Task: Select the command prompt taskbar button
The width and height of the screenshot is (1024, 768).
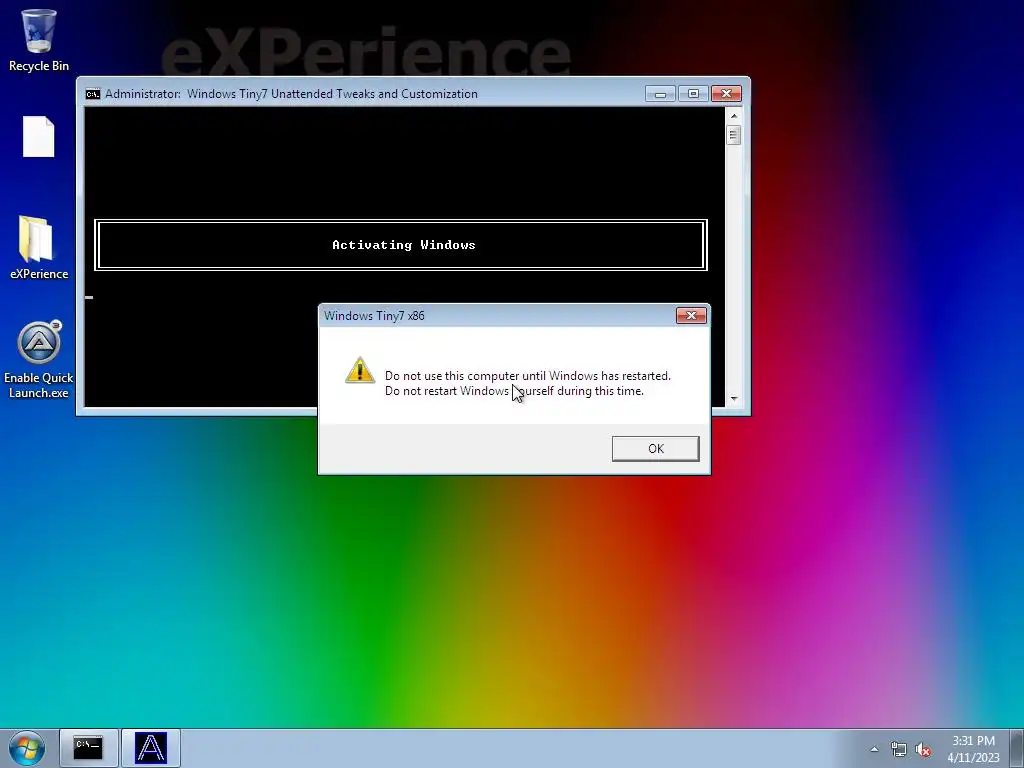Action: pyautogui.click(x=88, y=748)
